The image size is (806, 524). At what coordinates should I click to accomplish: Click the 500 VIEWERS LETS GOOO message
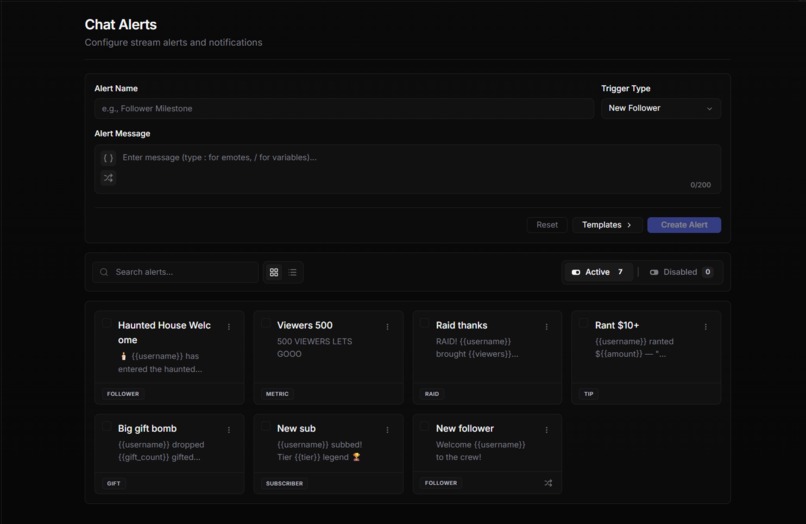tap(315, 348)
